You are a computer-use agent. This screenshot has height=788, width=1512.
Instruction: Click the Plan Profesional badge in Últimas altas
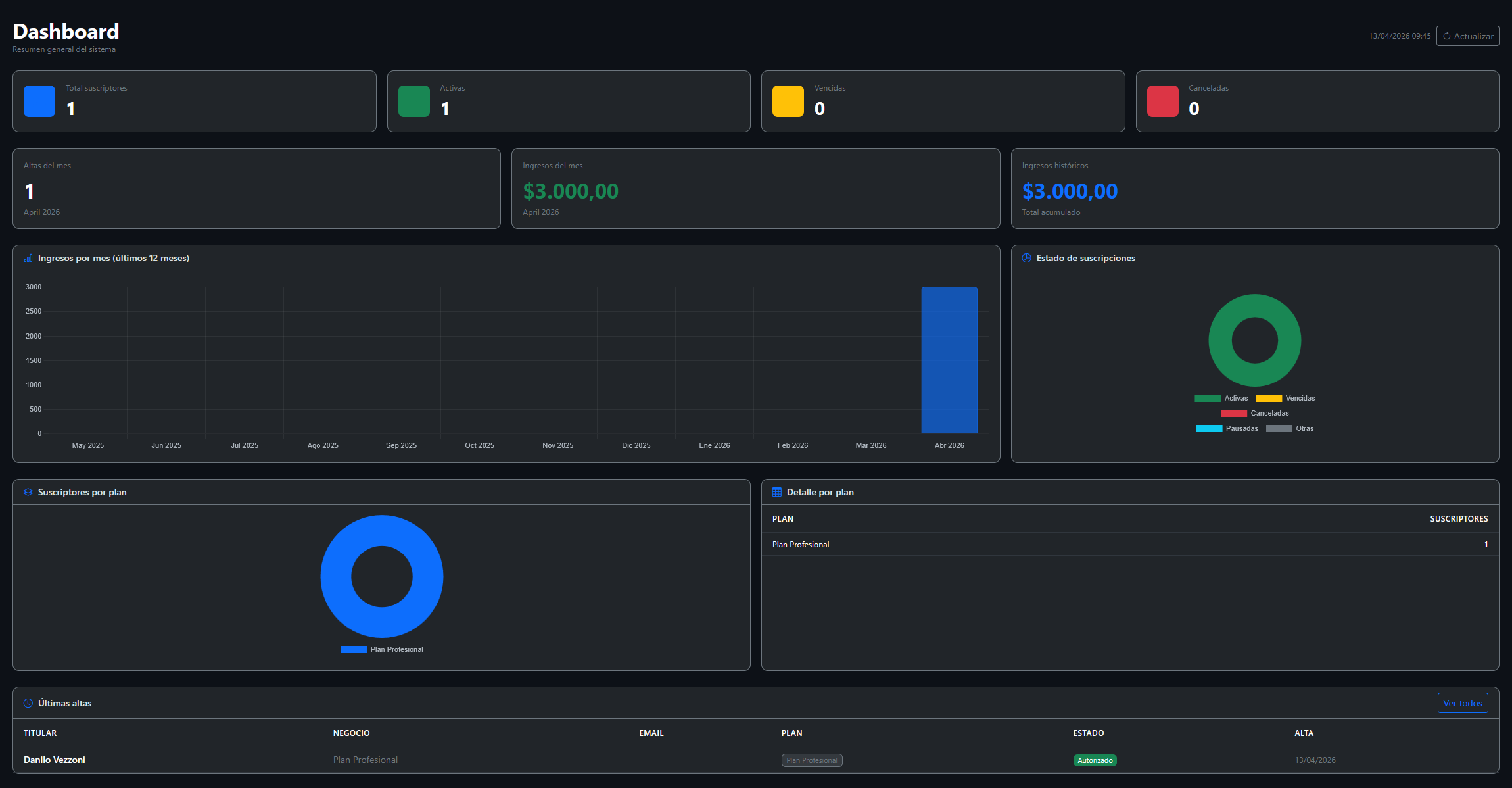[812, 760]
